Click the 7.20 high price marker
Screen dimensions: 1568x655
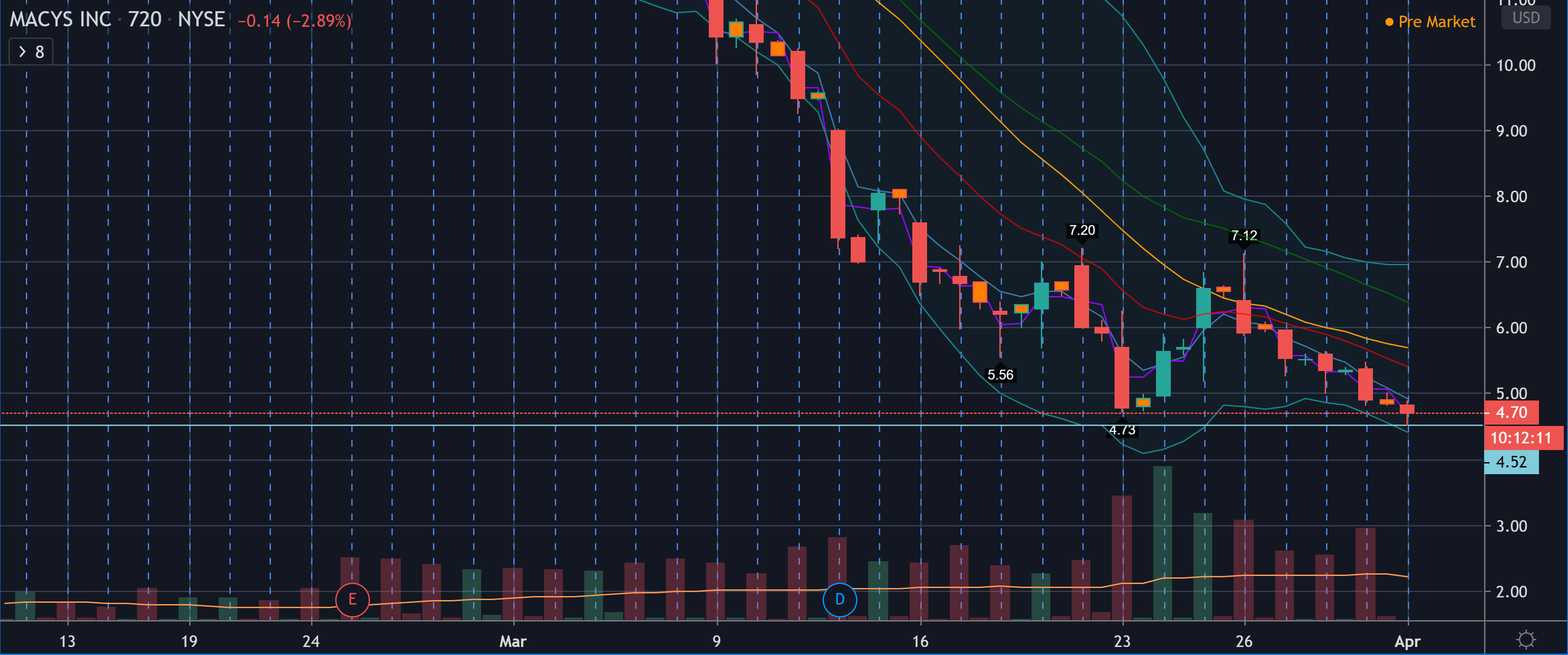(1081, 230)
